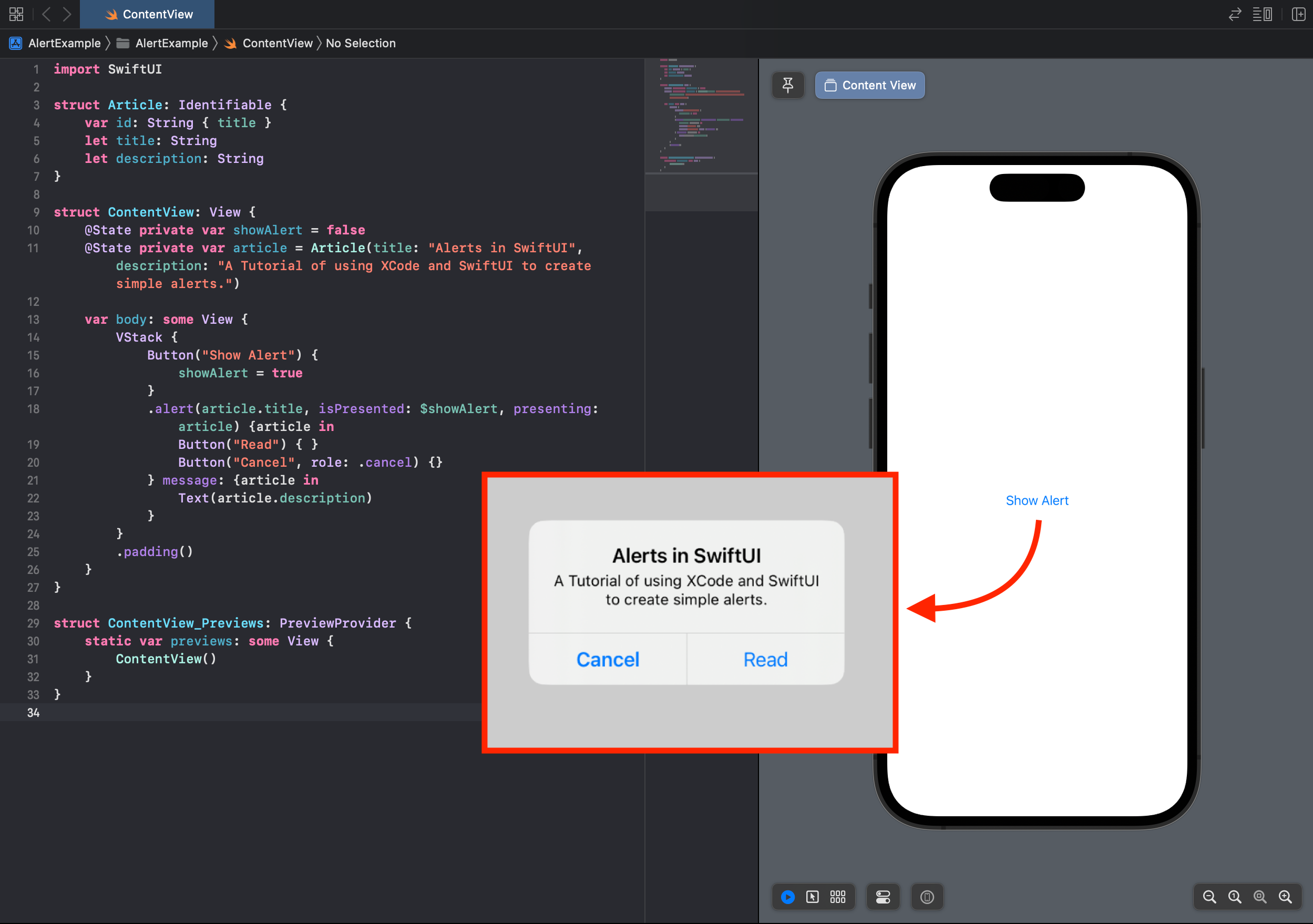Screen dimensions: 1313x924
Task: Toggle the editor review/counterpart arrows button
Action: (1235, 14)
